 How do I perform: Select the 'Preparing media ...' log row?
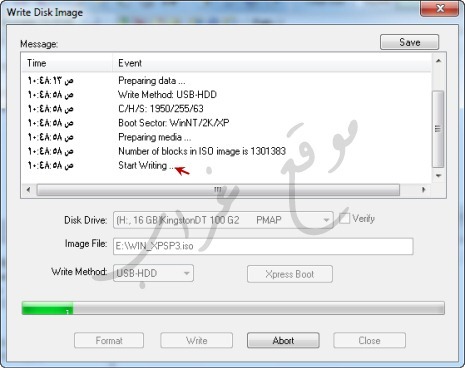coord(227,137)
